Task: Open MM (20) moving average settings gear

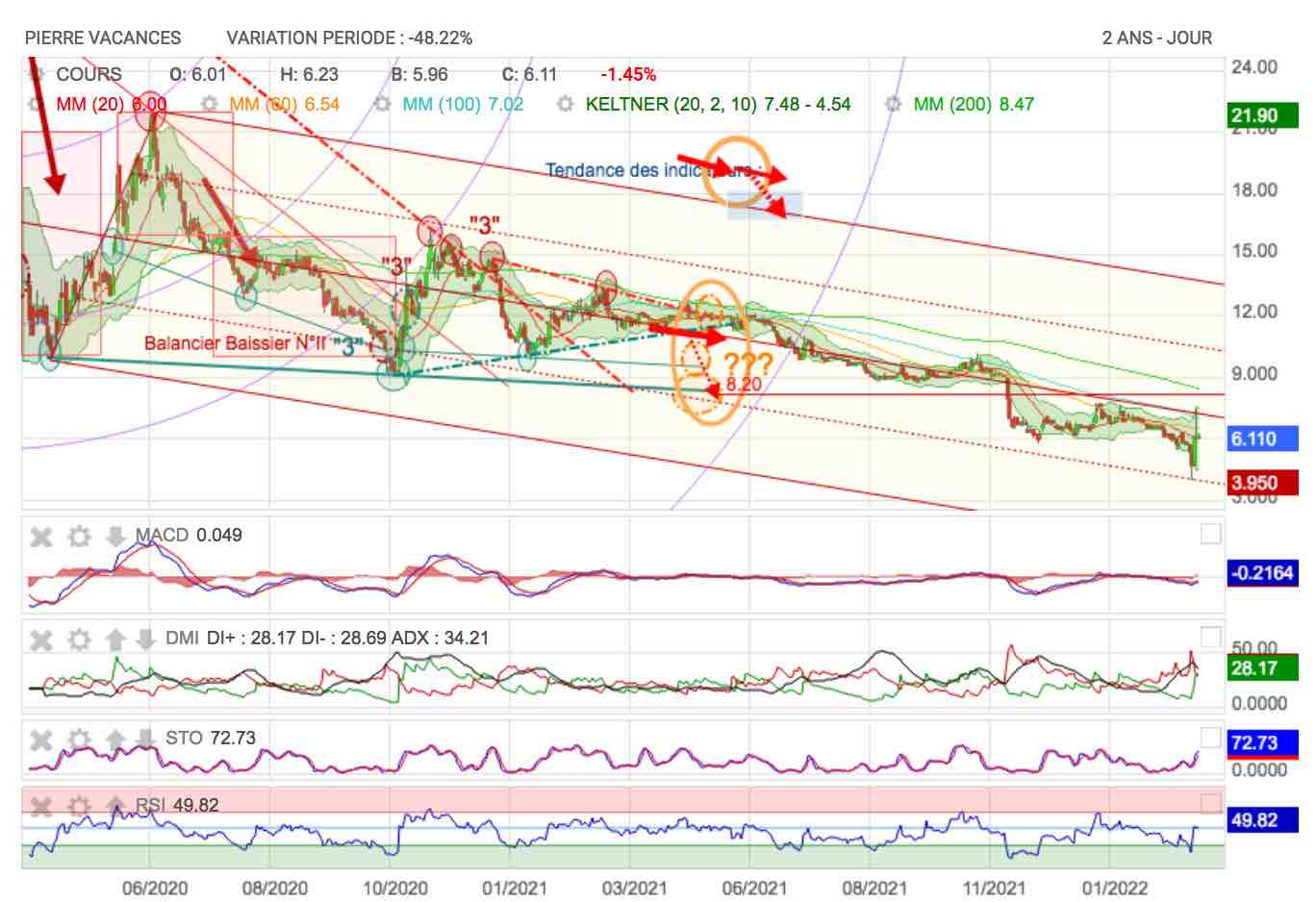Action: click(38, 104)
